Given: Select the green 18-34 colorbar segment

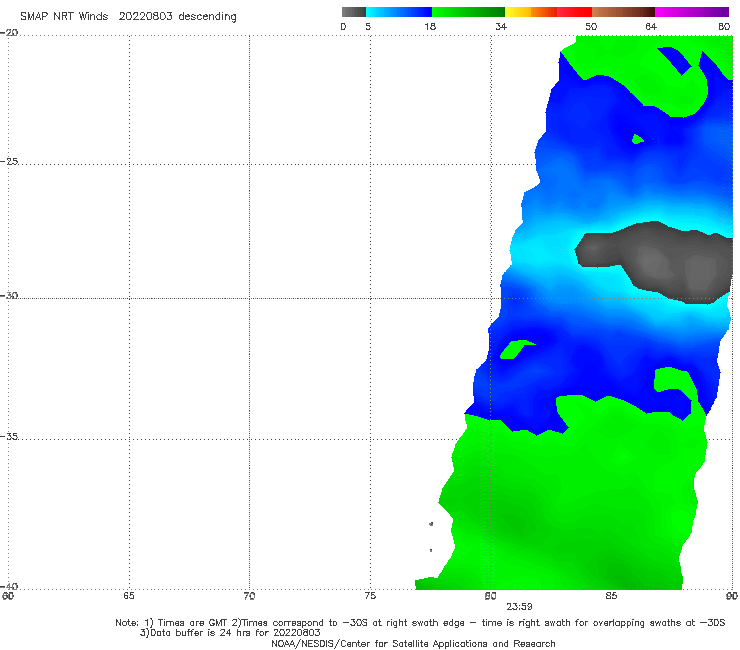Looking at the screenshot, I should (x=468, y=12).
